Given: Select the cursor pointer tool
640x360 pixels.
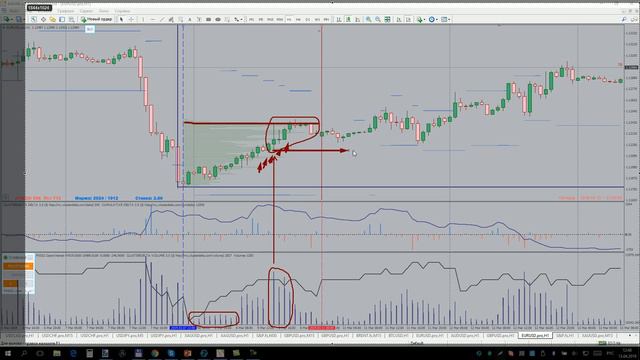Looking at the screenshot, I should click(x=121, y=19).
